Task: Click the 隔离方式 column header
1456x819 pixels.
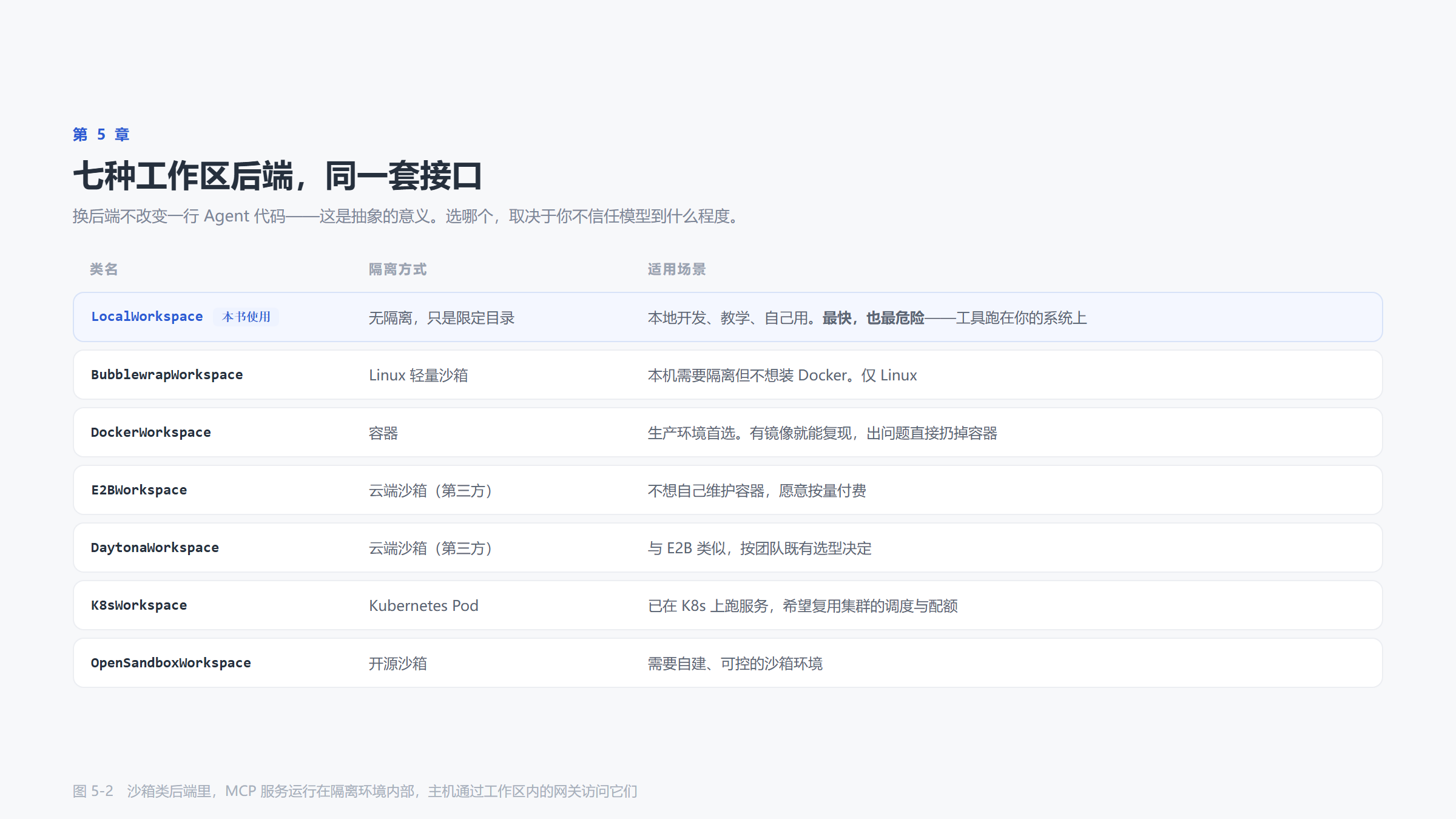Action: 397,269
